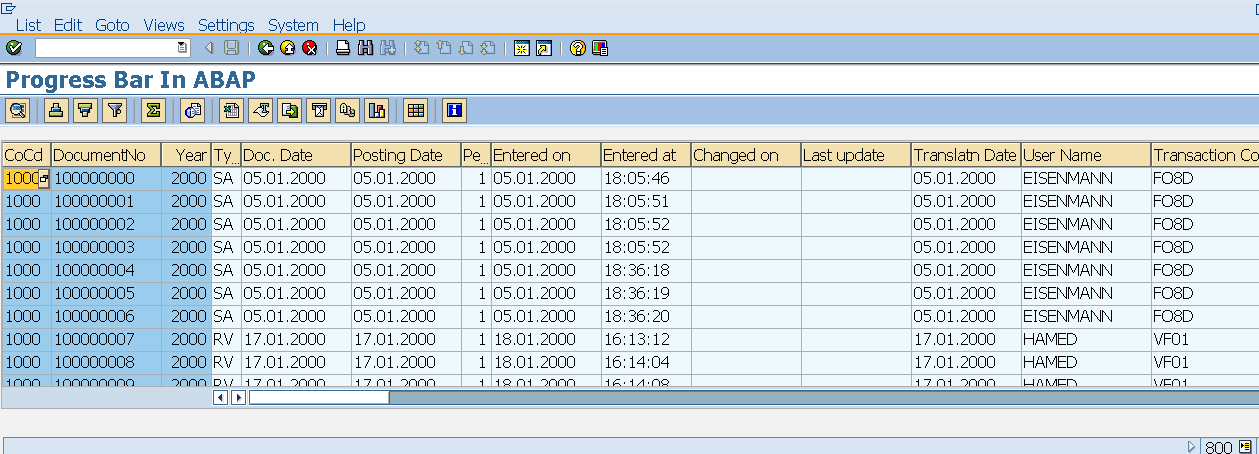The height and width of the screenshot is (454, 1259).
Task: Open the Goto menu
Action: (113, 25)
